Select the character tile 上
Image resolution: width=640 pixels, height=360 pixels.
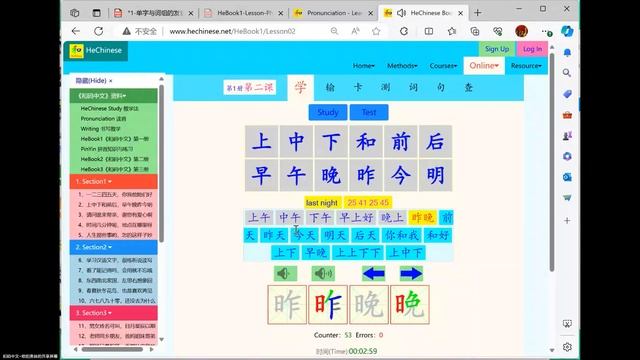pyautogui.click(x=262, y=141)
